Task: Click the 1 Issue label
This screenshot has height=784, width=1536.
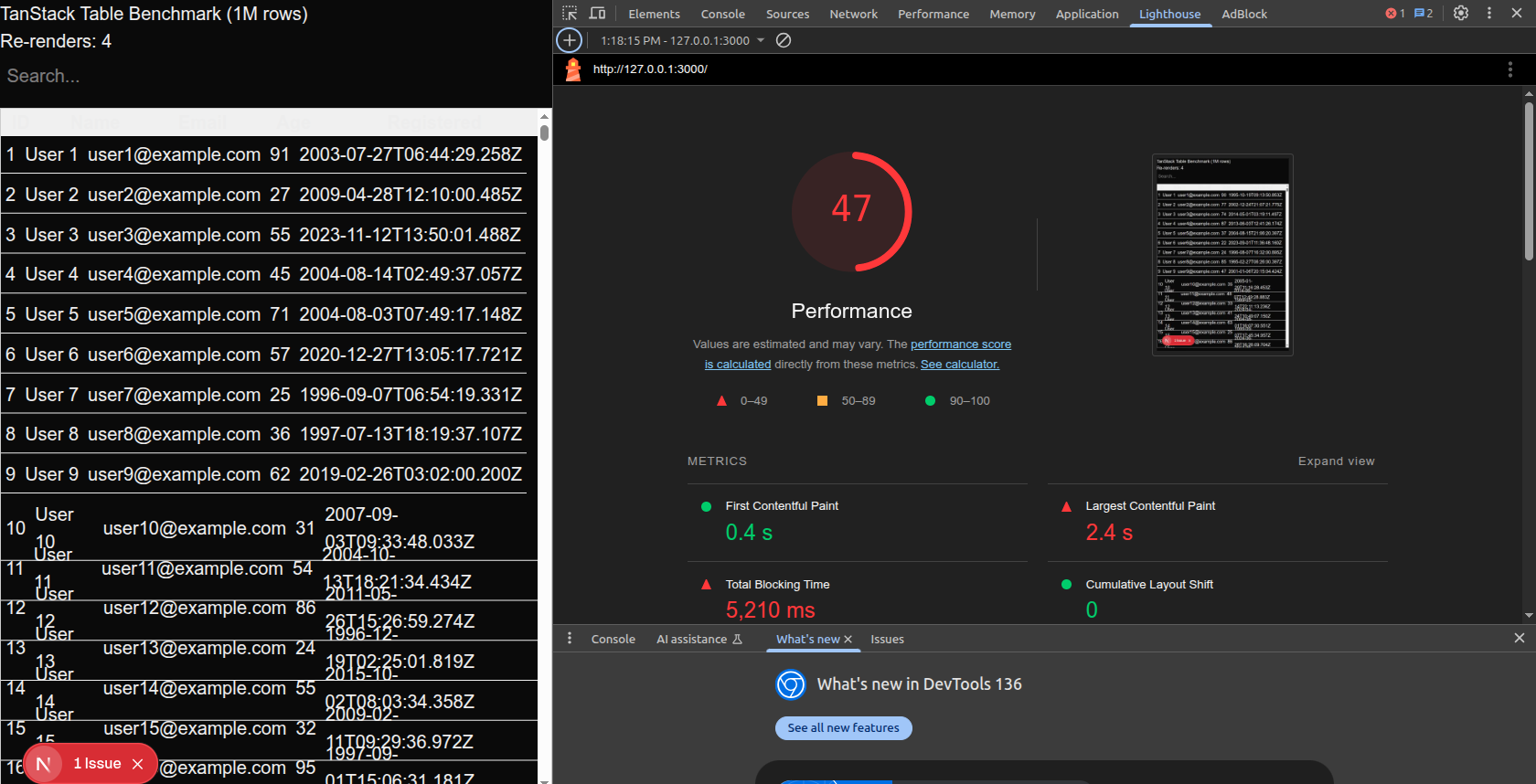Action: point(97,764)
